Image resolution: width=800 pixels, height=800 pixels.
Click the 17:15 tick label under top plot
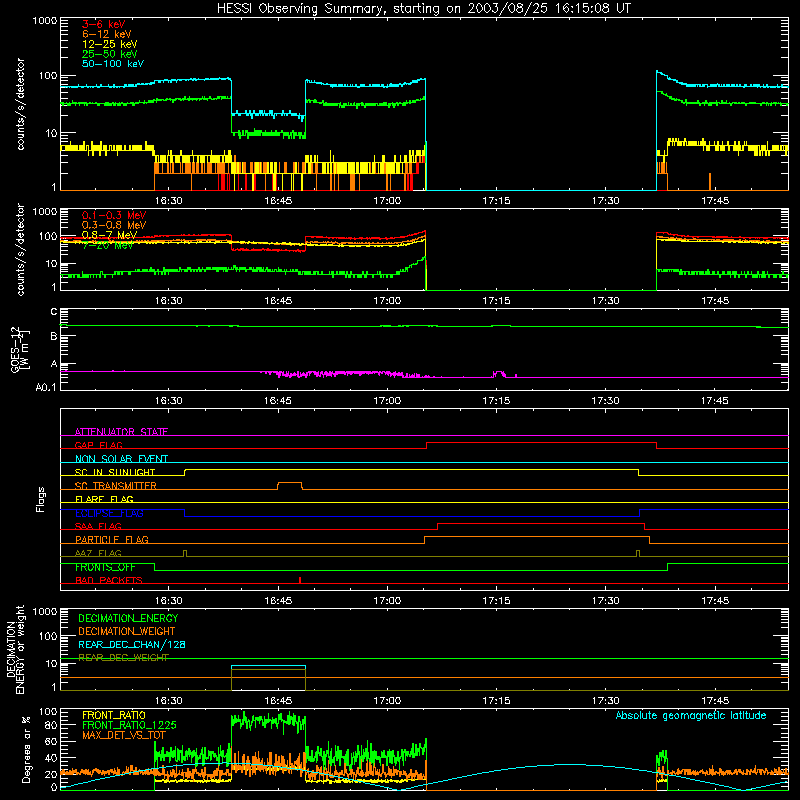coord(496,201)
